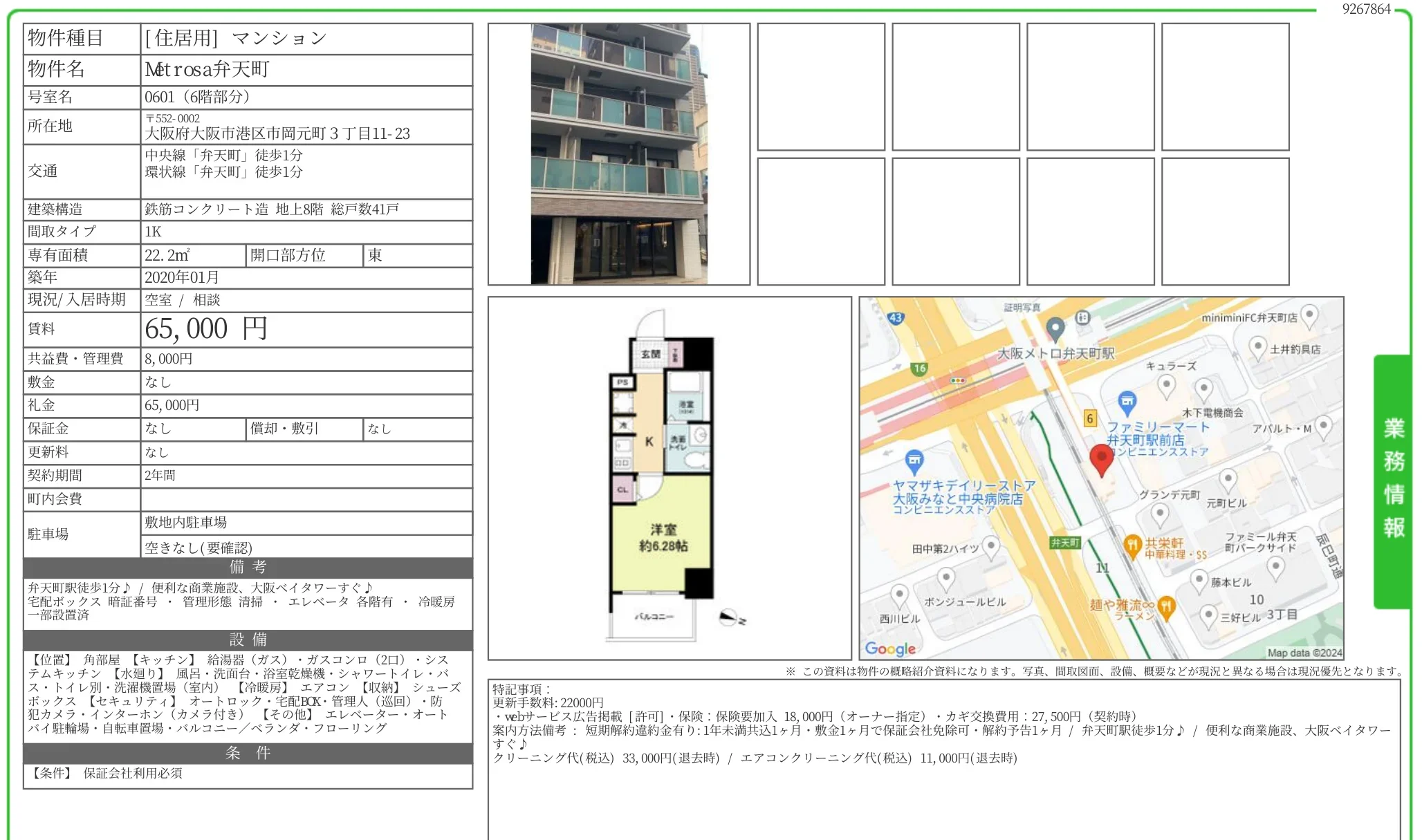This screenshot has width=1422, height=840.
Task: Click the red location pin on map
Action: point(1101,460)
